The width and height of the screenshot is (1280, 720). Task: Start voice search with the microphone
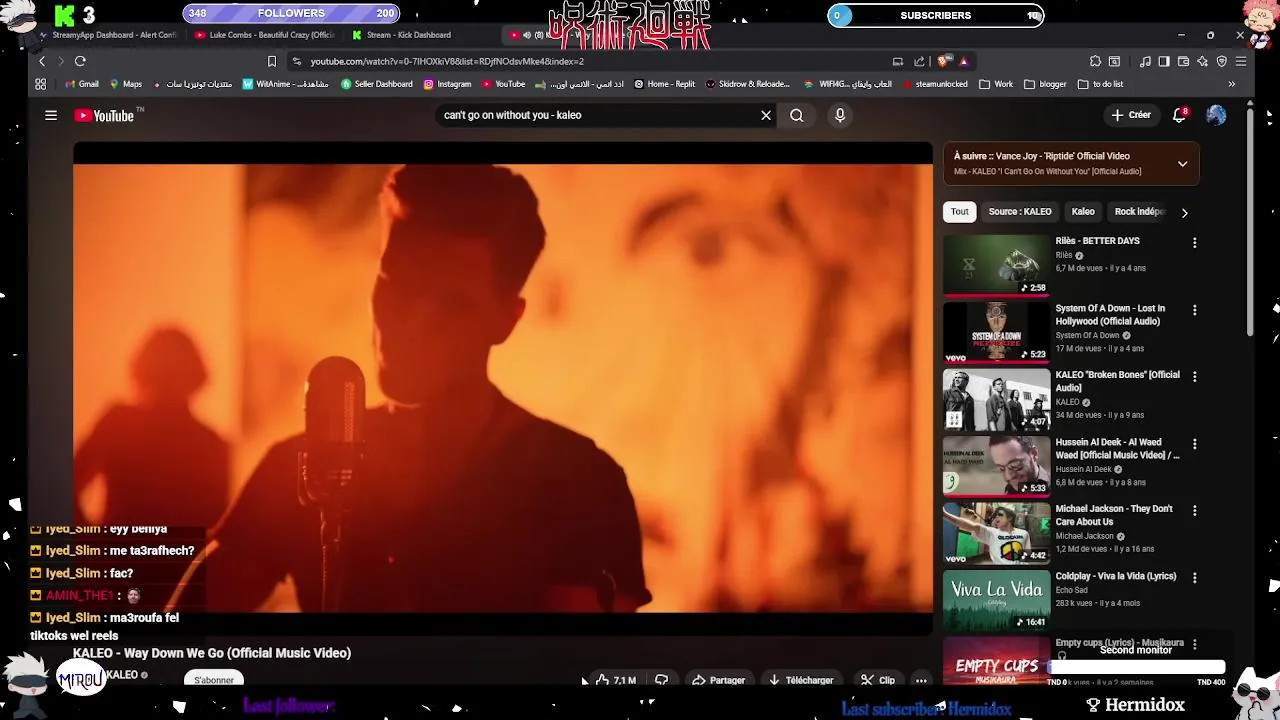(x=840, y=115)
